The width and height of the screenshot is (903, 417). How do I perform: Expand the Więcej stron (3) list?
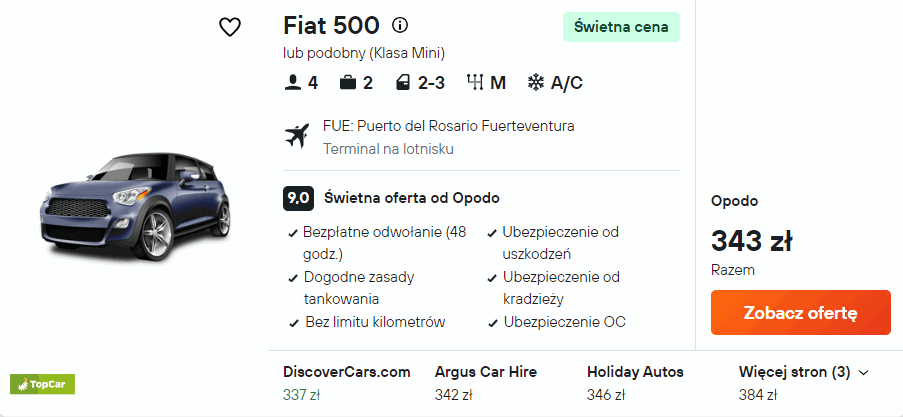tap(804, 372)
